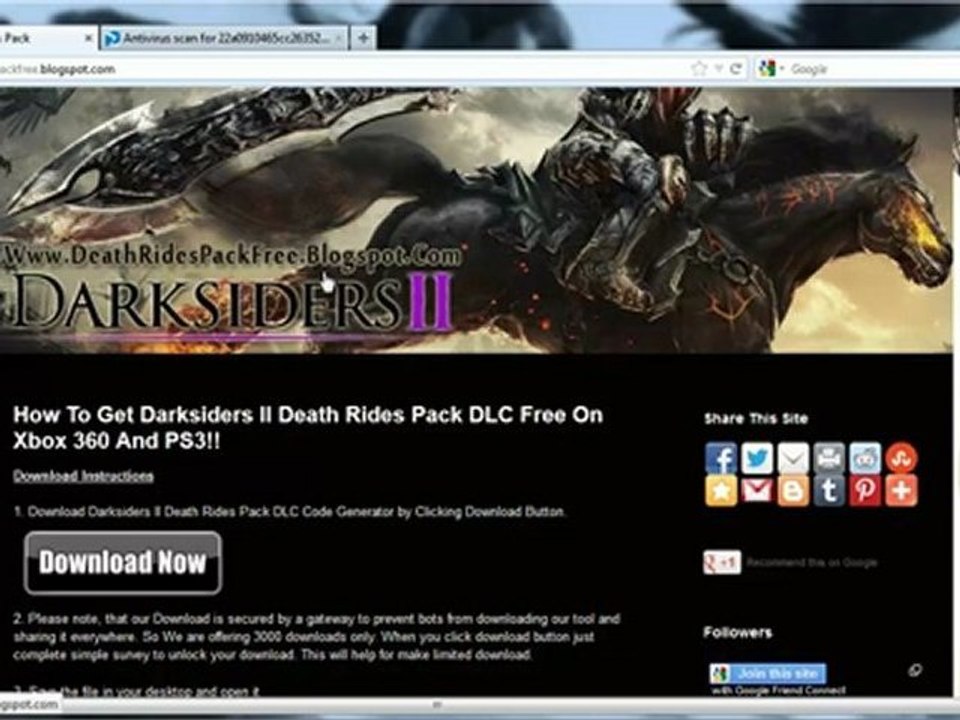
Task: Switch to the Antivirus scan tab
Action: pos(225,39)
